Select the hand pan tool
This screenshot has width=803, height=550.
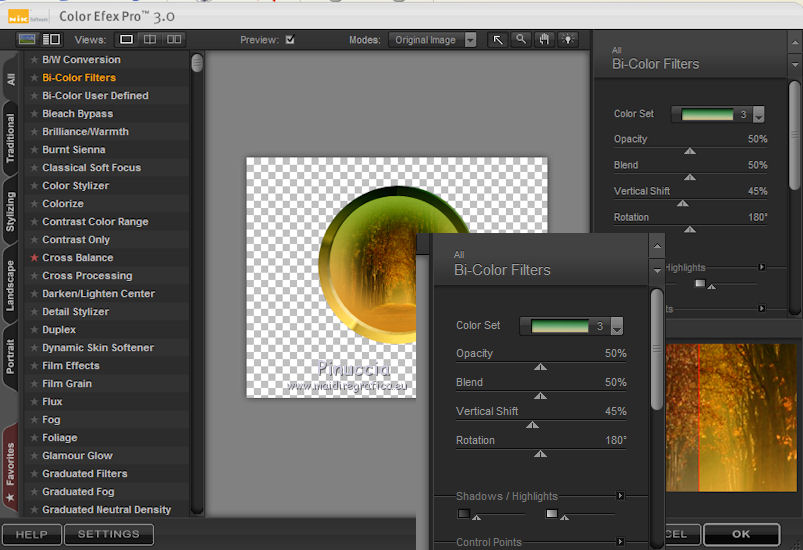pos(545,40)
